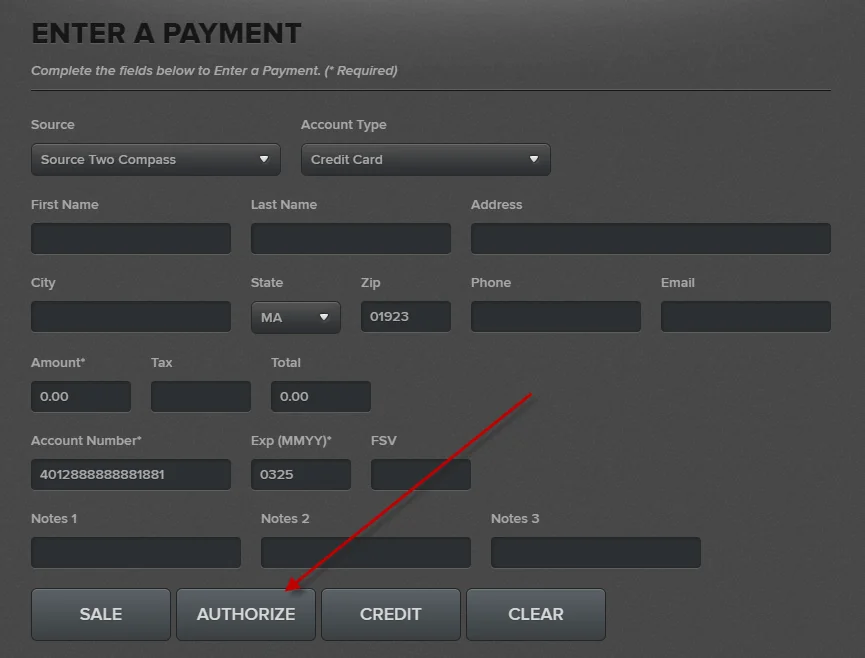Click the City text box
This screenshot has width=865, height=658.
point(131,317)
